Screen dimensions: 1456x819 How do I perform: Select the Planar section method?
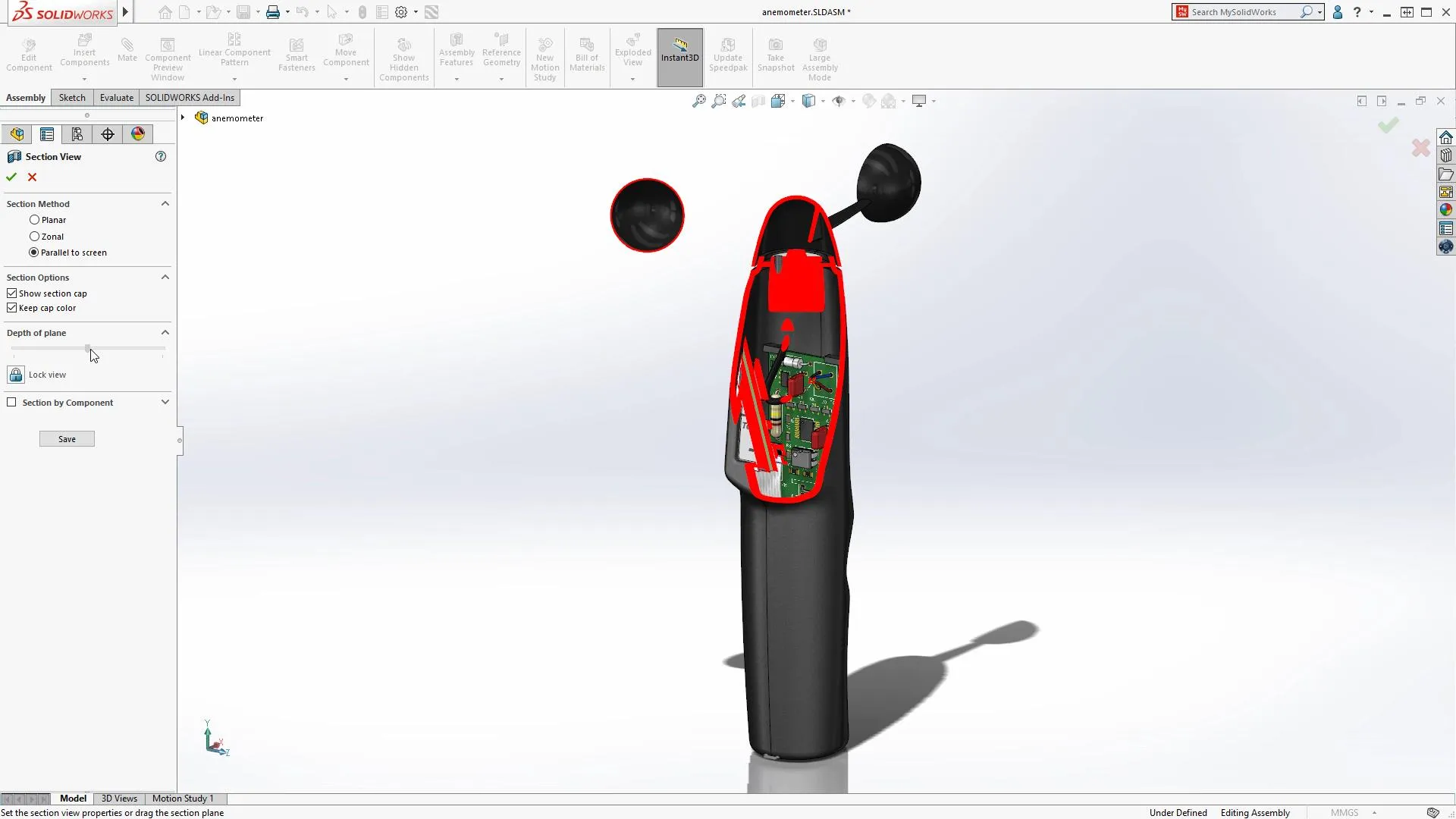pyautogui.click(x=34, y=220)
